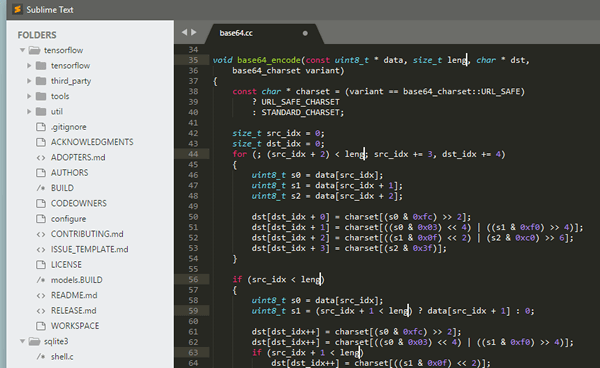Image resolution: width=600 pixels, height=368 pixels.
Task: Click 0xfc literal on line 50
Action: (422, 217)
